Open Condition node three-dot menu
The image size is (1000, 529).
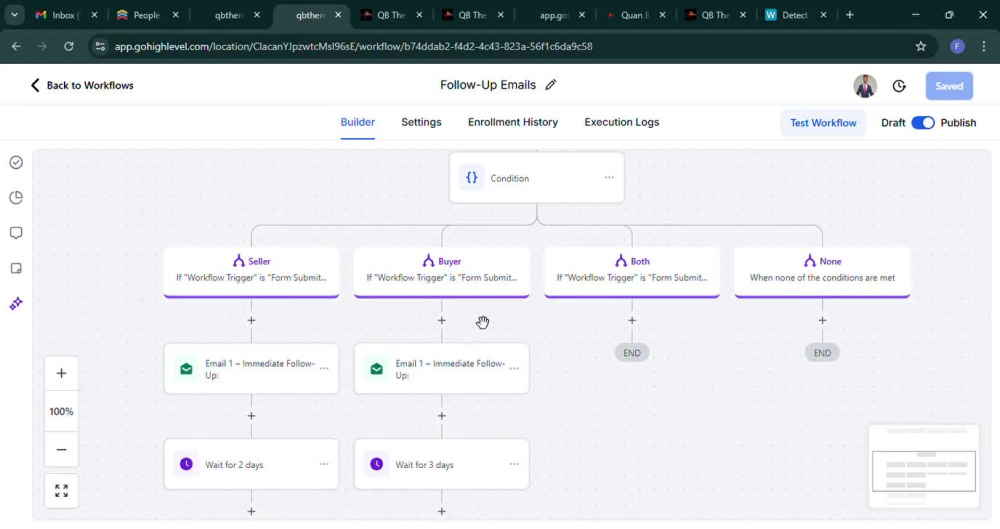609,178
